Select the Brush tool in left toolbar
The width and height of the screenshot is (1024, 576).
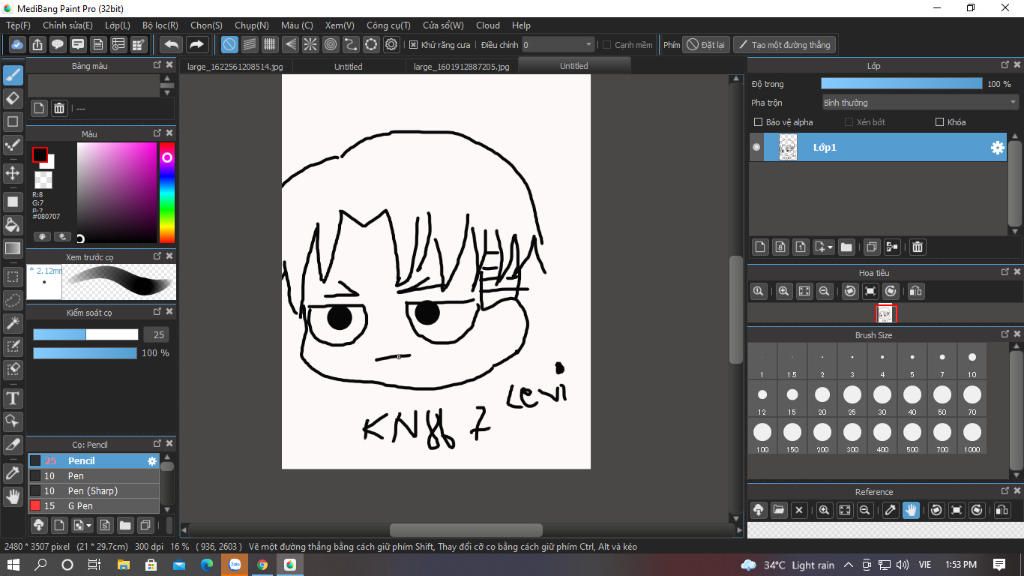[12, 75]
